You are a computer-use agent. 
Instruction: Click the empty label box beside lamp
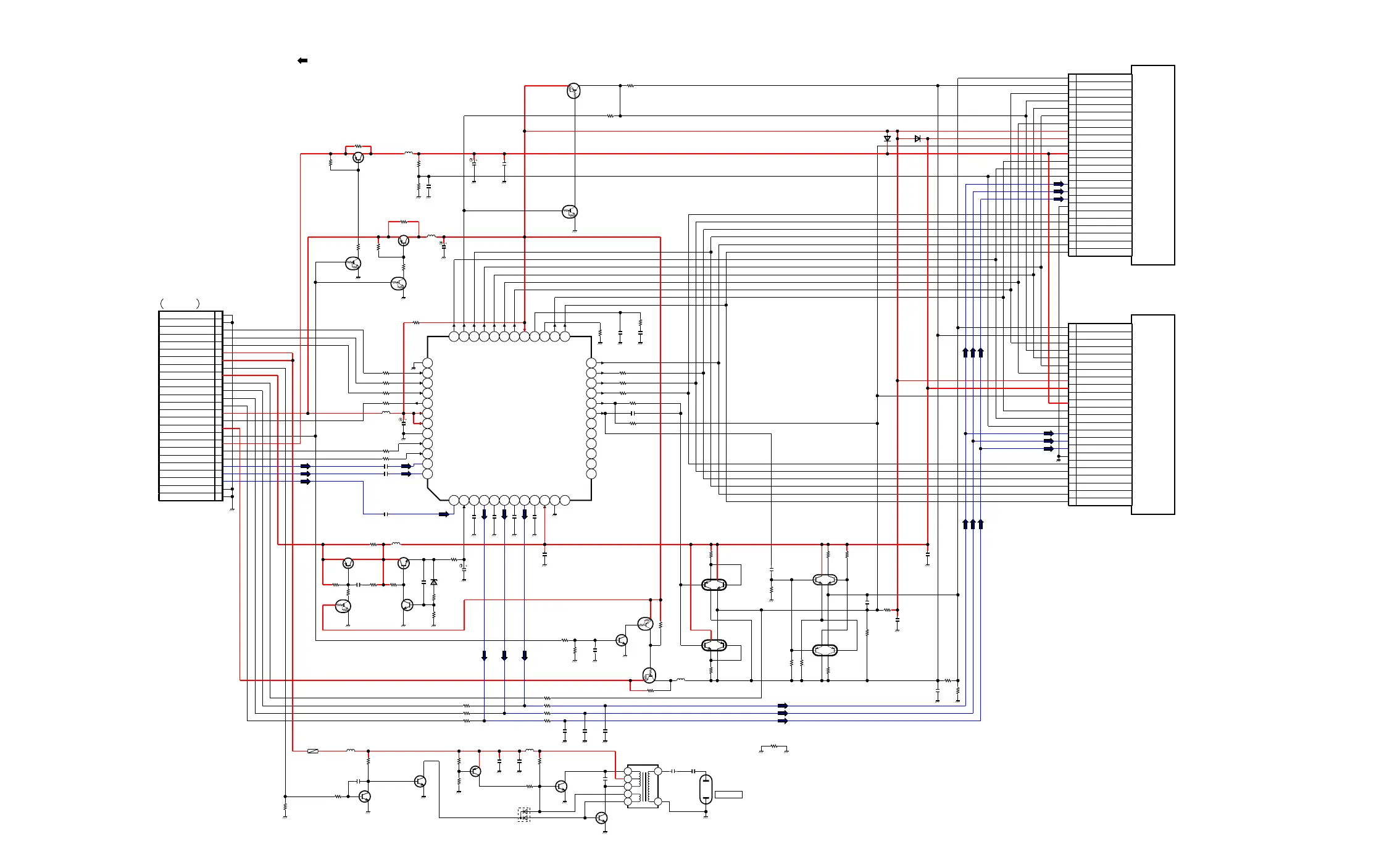pos(728,795)
